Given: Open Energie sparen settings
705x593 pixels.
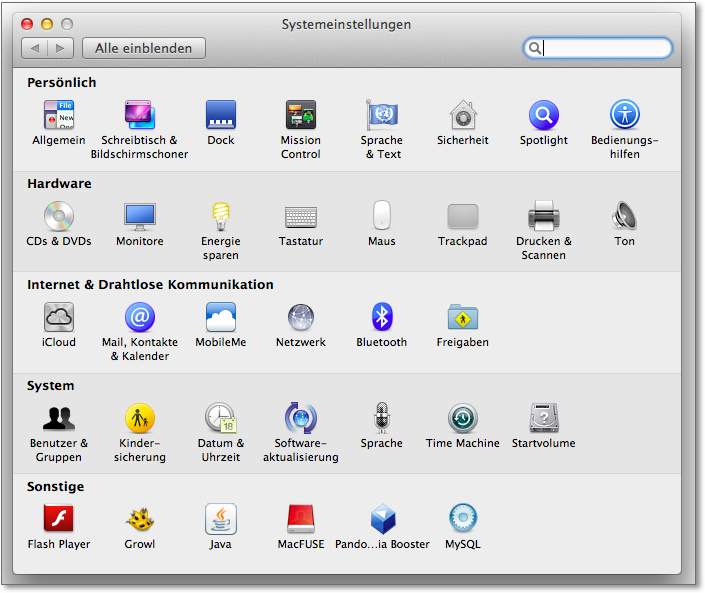Looking at the screenshot, I should point(220,217).
